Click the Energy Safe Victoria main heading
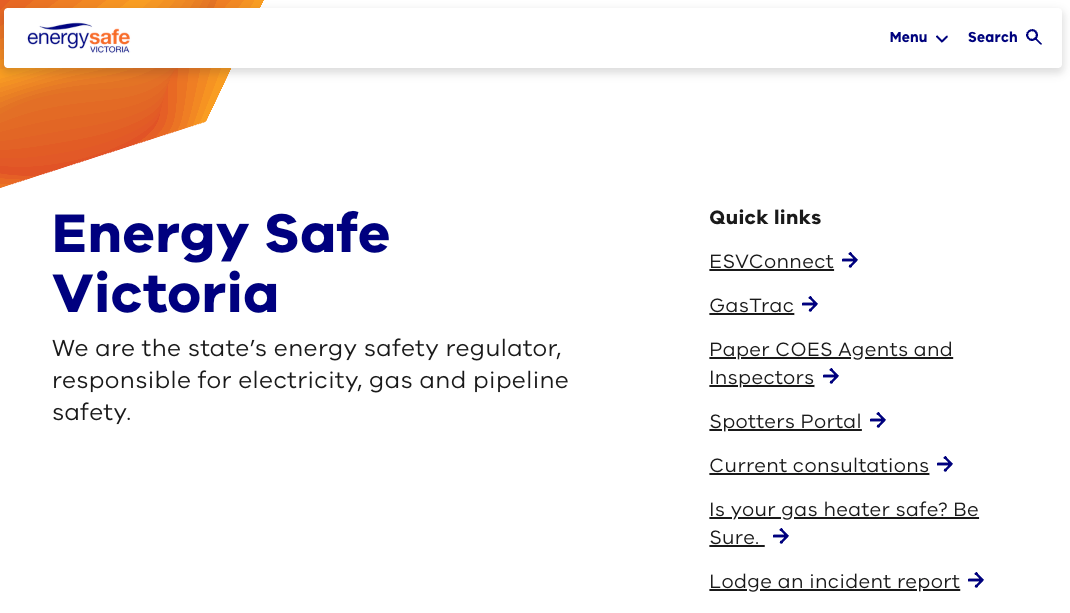The image size is (1070, 613). pyautogui.click(x=221, y=263)
